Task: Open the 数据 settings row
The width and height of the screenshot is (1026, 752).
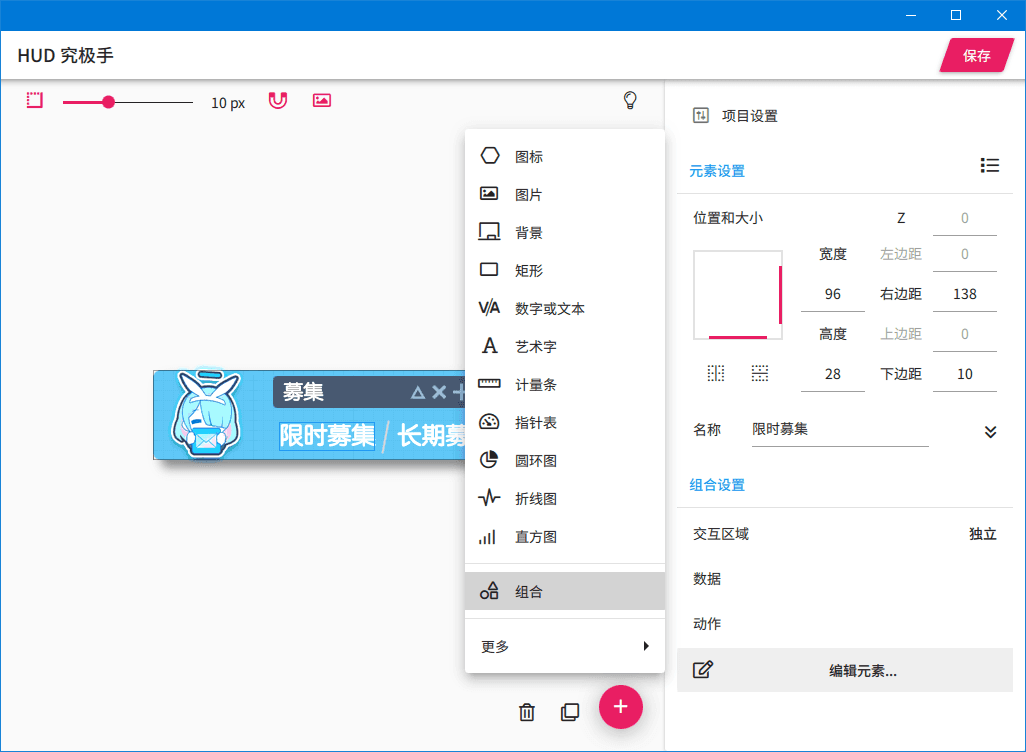Action: pyautogui.click(x=845, y=579)
